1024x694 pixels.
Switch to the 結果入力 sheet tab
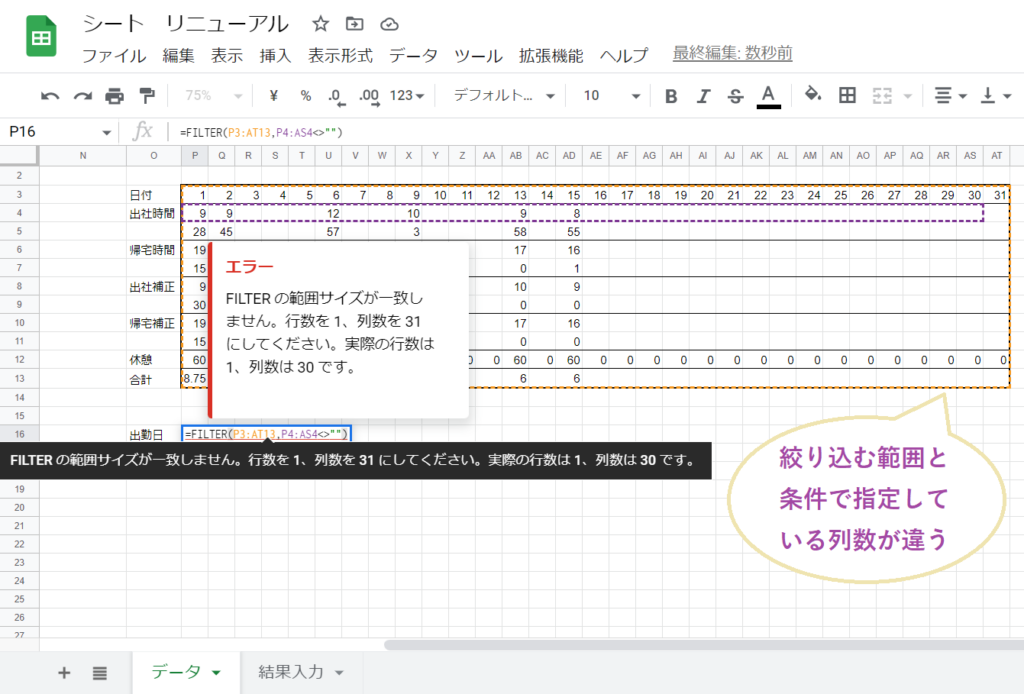291,674
